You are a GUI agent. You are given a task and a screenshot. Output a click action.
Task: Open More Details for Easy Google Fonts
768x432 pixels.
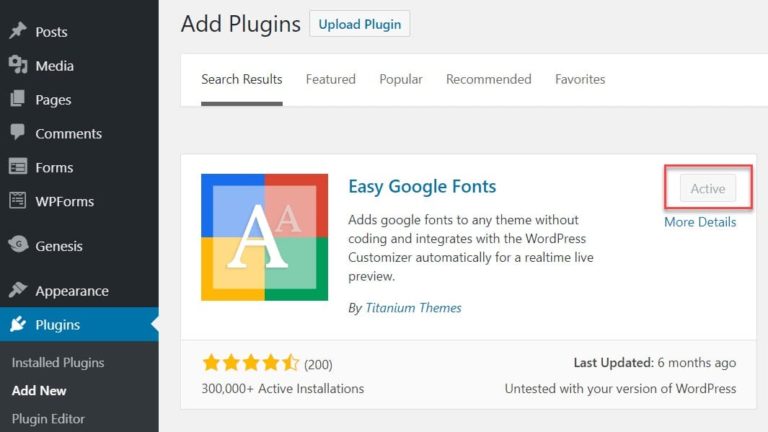(x=700, y=222)
